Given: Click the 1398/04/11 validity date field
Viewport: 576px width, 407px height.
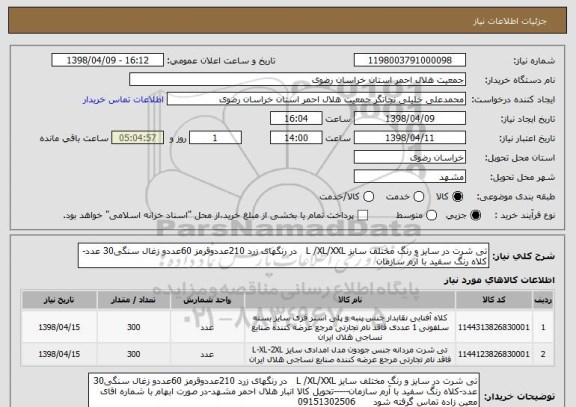Looking at the screenshot, I should 410,138.
